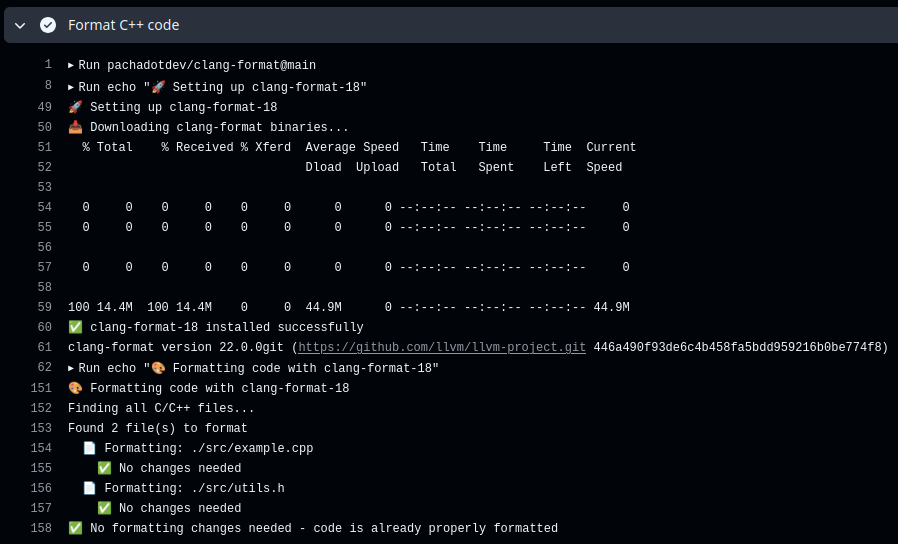Click line number 59 of the download progress

[x=44, y=307]
